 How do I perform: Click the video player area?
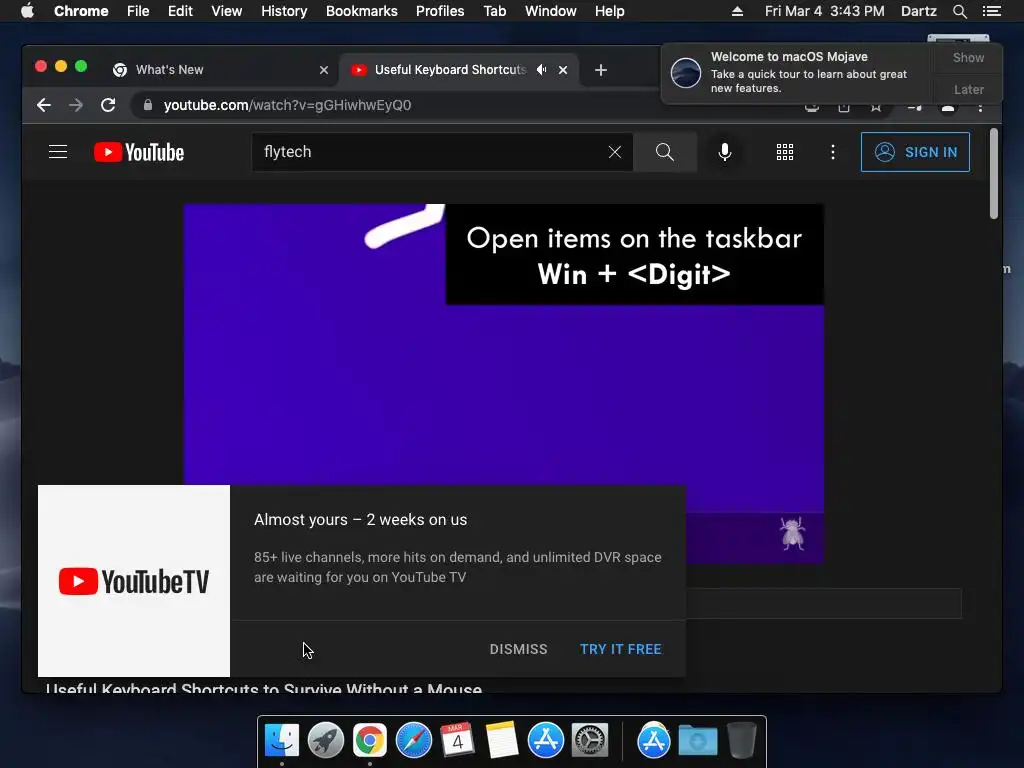[x=504, y=383]
